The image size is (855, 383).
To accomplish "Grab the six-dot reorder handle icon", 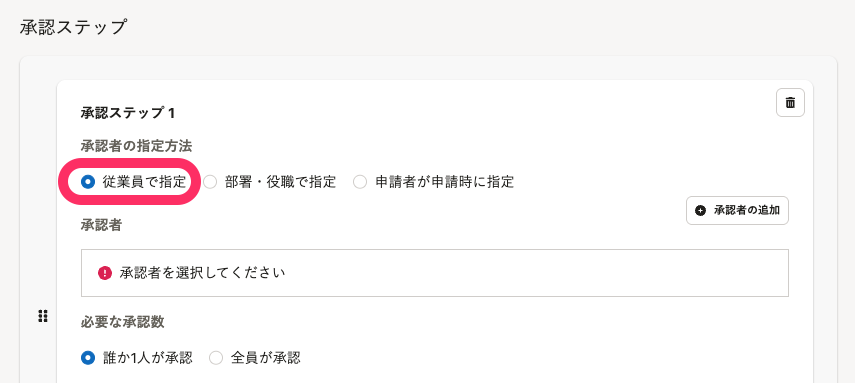I will point(43,316).
